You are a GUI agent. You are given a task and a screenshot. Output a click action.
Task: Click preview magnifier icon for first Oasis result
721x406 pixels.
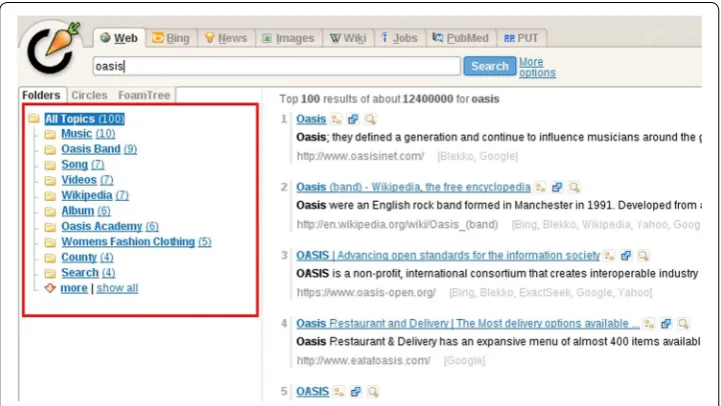pos(370,120)
